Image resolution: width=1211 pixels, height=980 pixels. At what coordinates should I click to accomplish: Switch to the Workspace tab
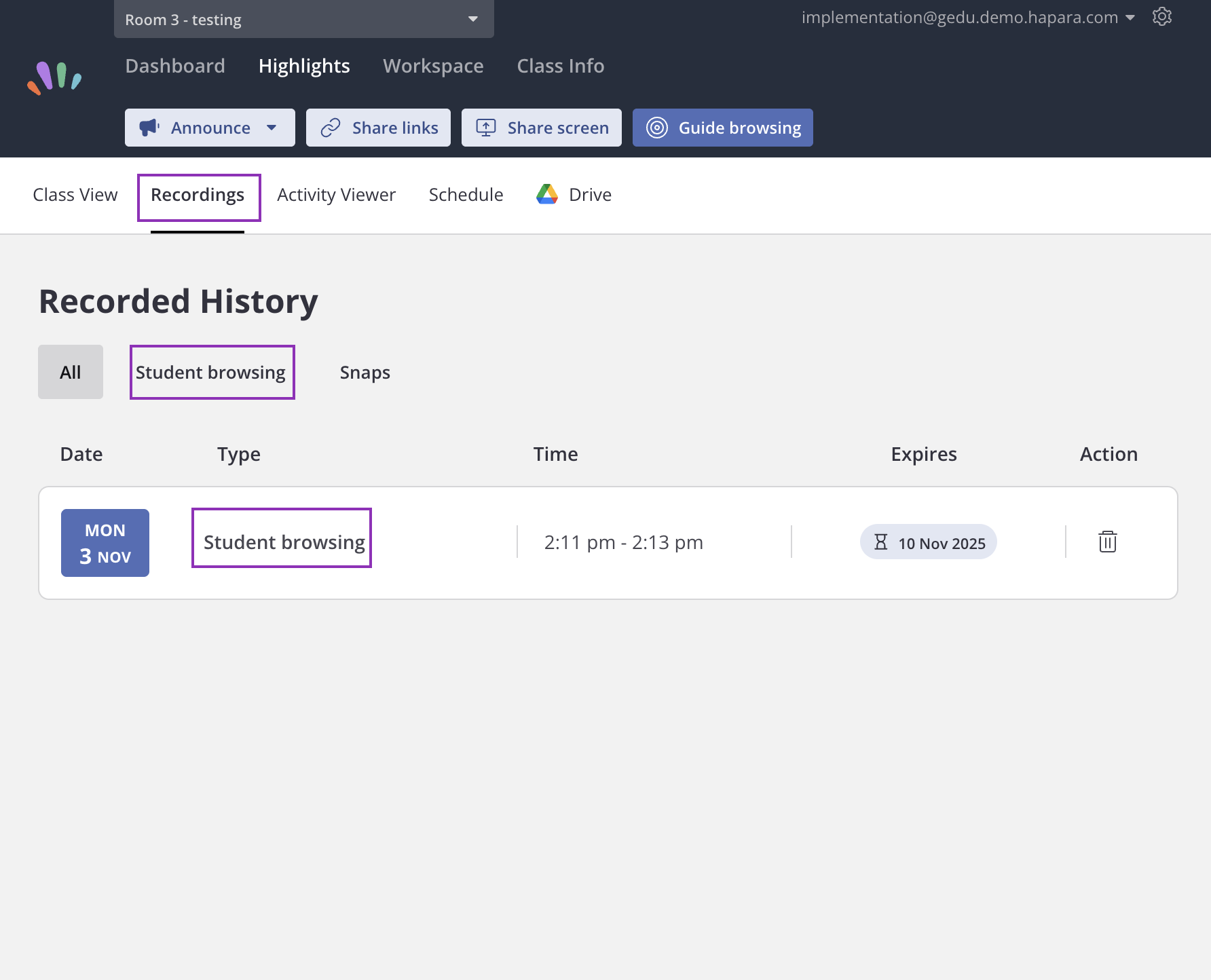coord(433,66)
